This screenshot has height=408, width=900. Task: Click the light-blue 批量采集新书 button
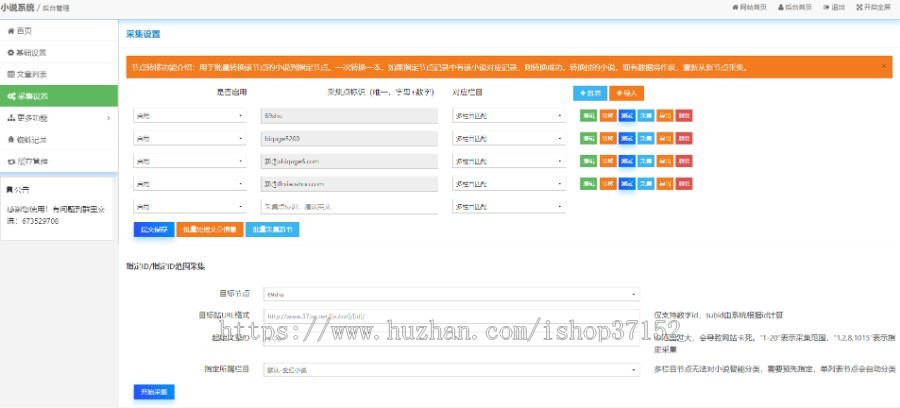pyautogui.click(x=272, y=230)
